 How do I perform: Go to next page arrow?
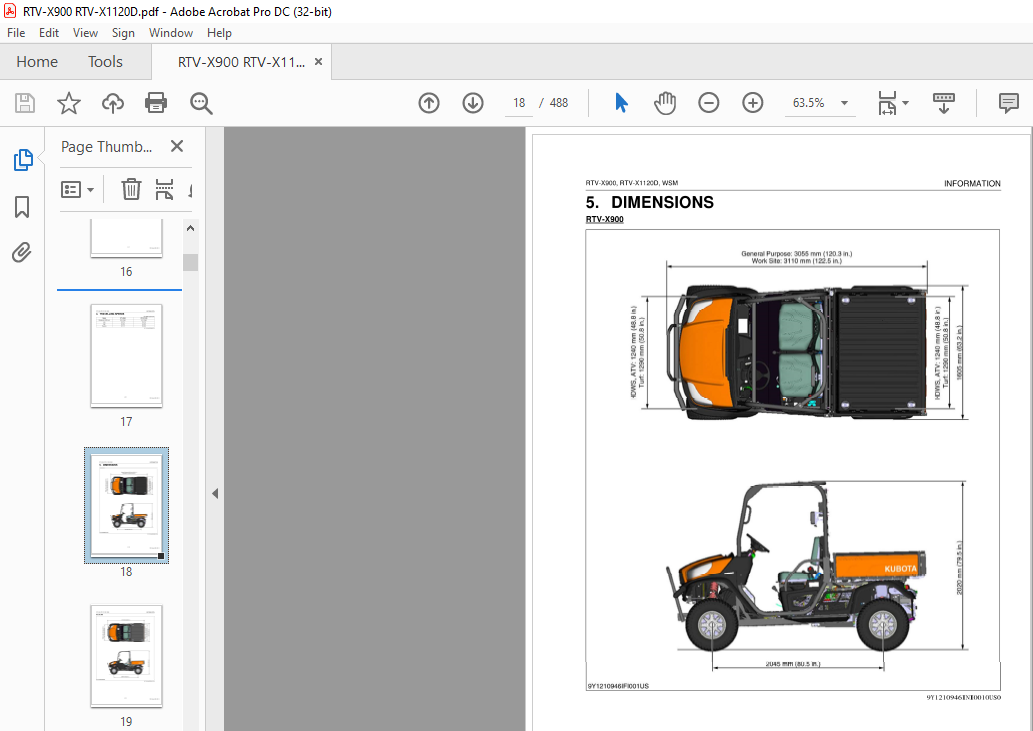point(473,103)
